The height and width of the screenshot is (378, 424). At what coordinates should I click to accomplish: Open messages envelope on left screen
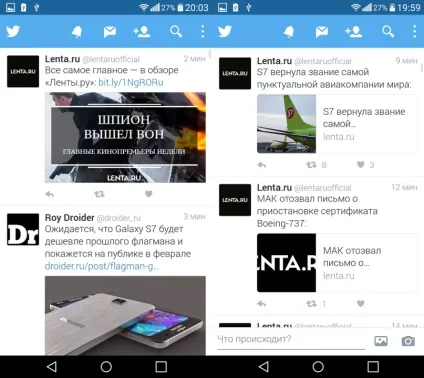coord(110,32)
